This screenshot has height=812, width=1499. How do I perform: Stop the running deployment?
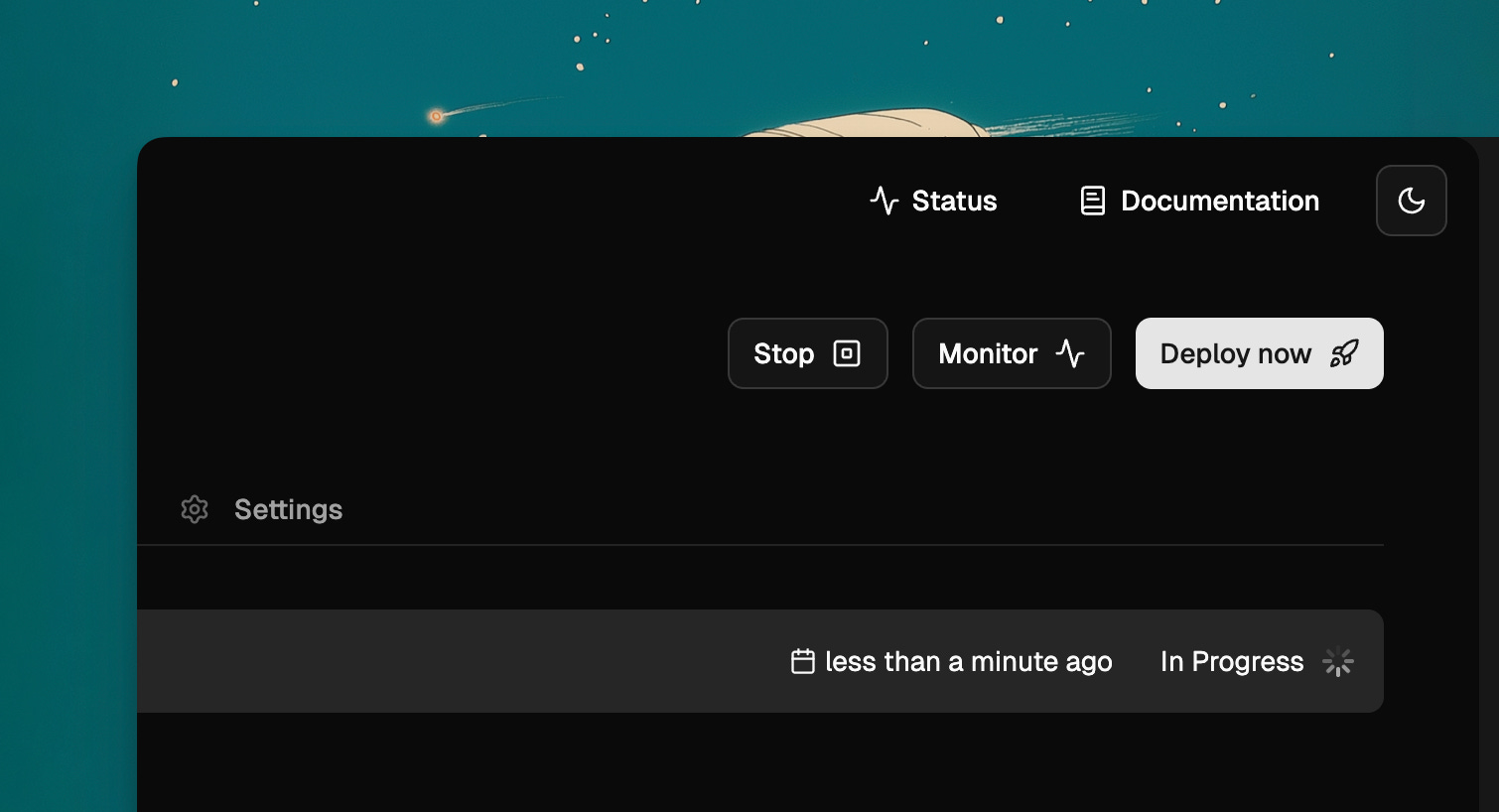pos(807,353)
